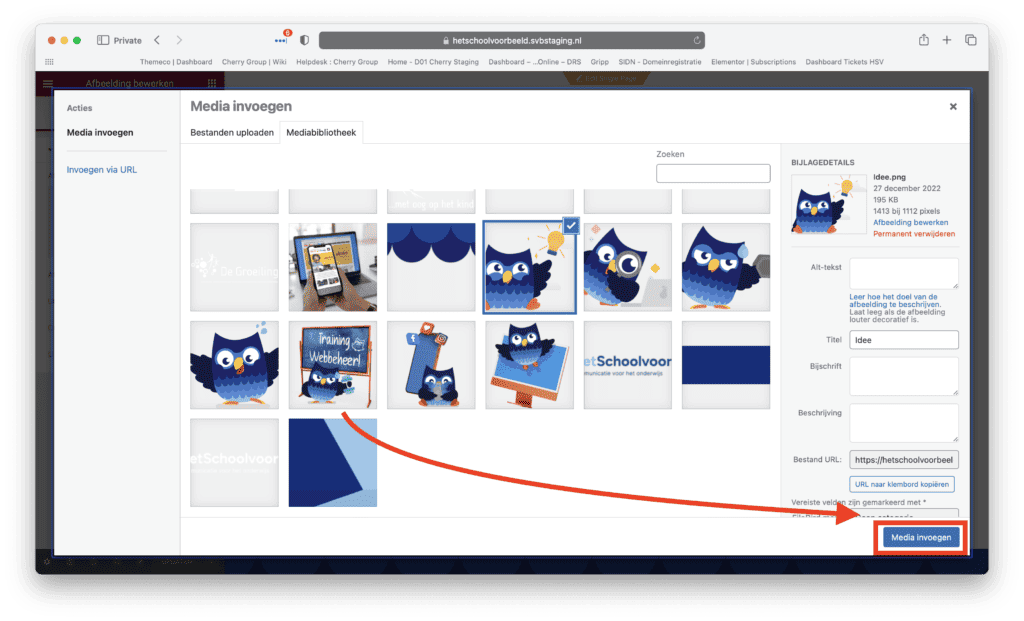Close the Media invoegen dialog
Image resolution: width=1024 pixels, height=621 pixels.
coord(953,107)
